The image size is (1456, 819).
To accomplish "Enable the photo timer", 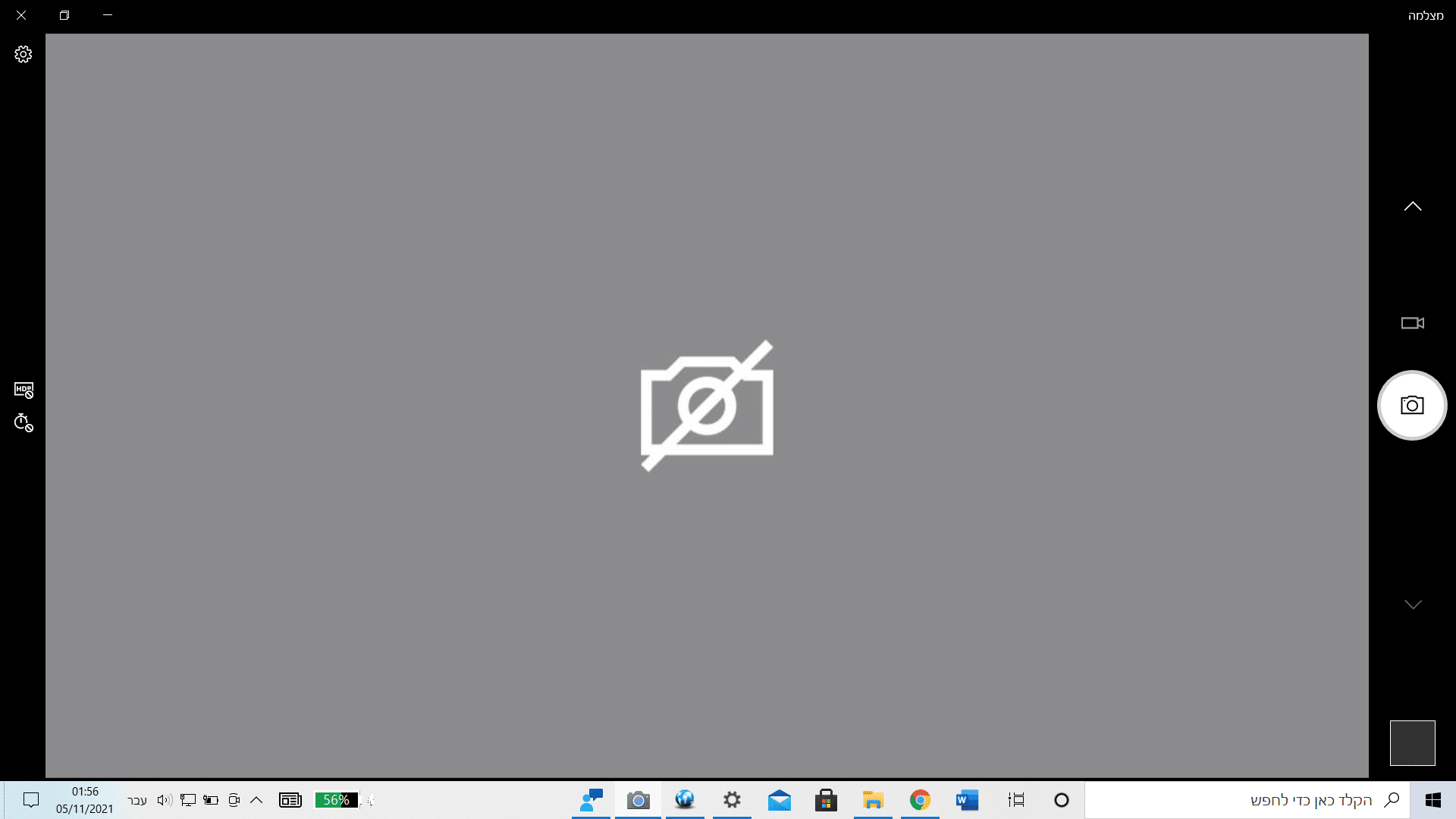I will point(23,424).
